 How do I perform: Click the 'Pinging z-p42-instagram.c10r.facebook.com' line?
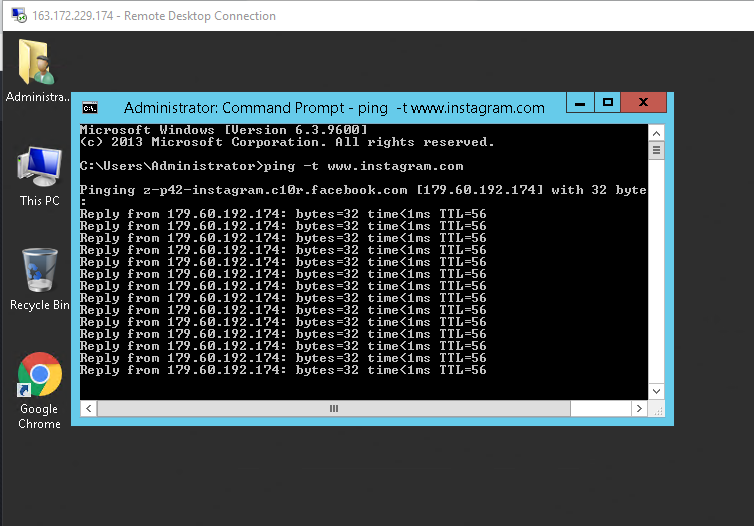[363, 190]
